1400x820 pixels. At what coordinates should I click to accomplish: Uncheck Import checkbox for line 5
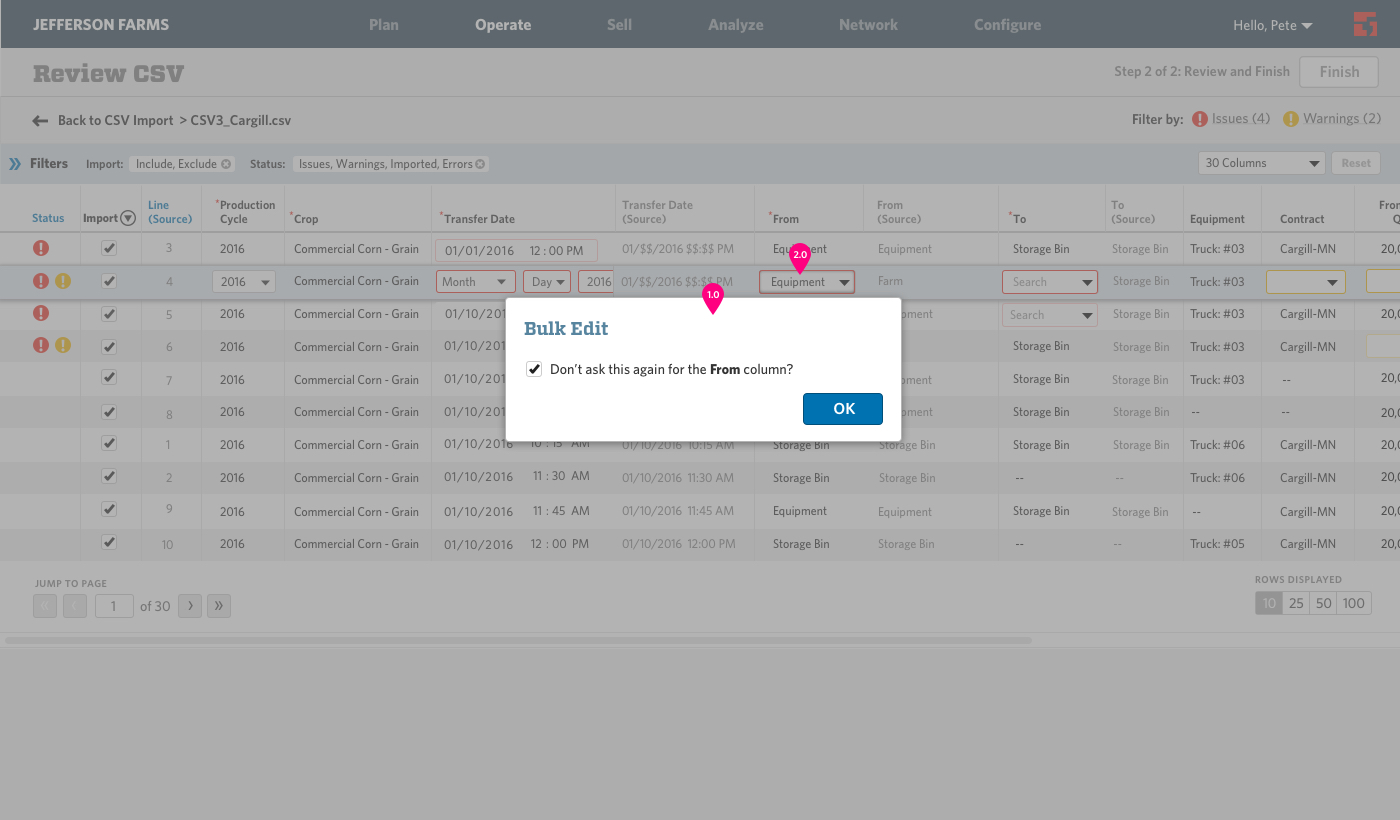tap(110, 314)
